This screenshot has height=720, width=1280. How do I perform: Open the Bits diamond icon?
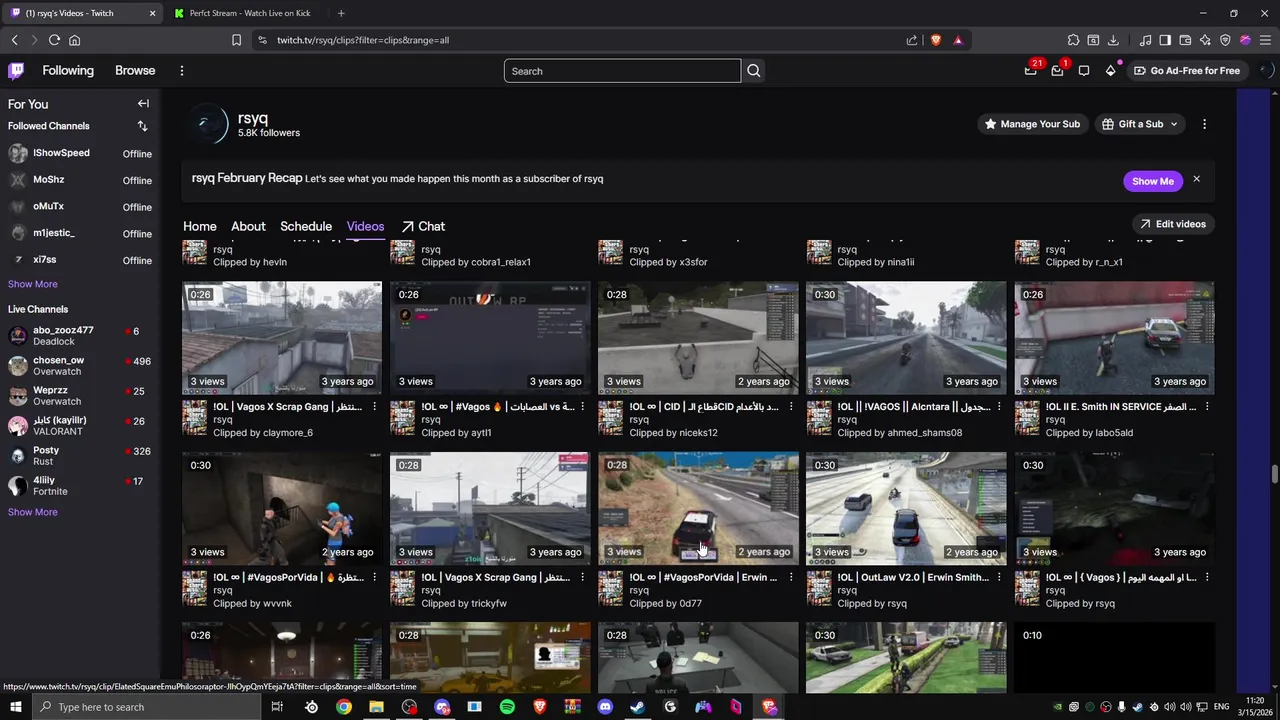[1110, 70]
